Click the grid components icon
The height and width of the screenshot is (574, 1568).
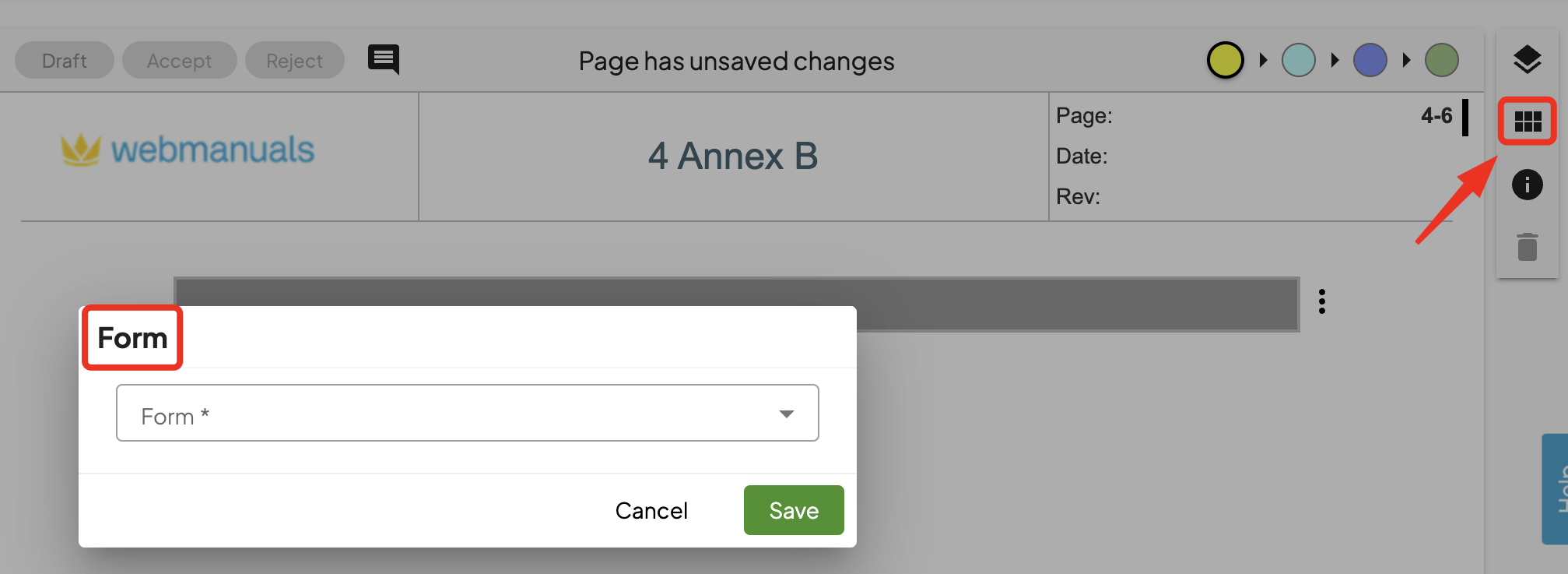[x=1528, y=121]
